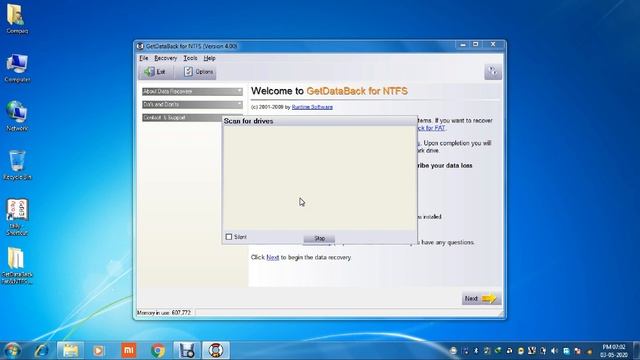640x360 pixels.
Task: Open the Recovery menu
Action: [x=165, y=58]
